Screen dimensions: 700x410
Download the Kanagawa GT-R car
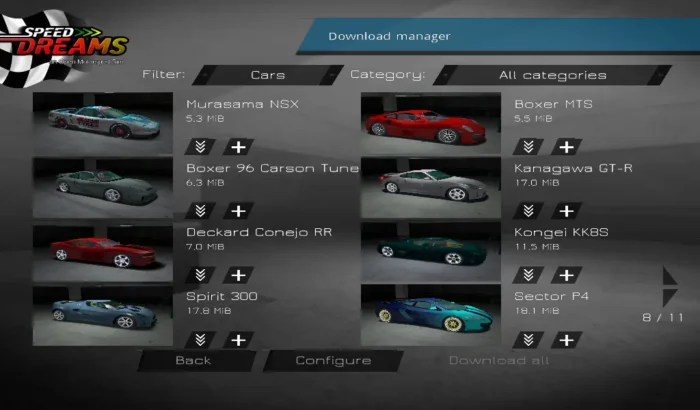tap(529, 211)
